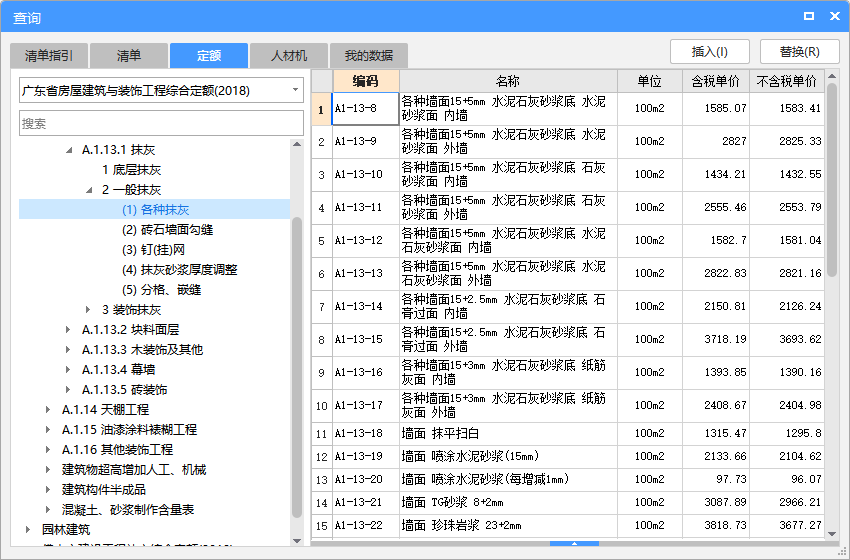Select tree item (5) 分格、嵌缝
The width and height of the screenshot is (850, 560).
(x=161, y=290)
